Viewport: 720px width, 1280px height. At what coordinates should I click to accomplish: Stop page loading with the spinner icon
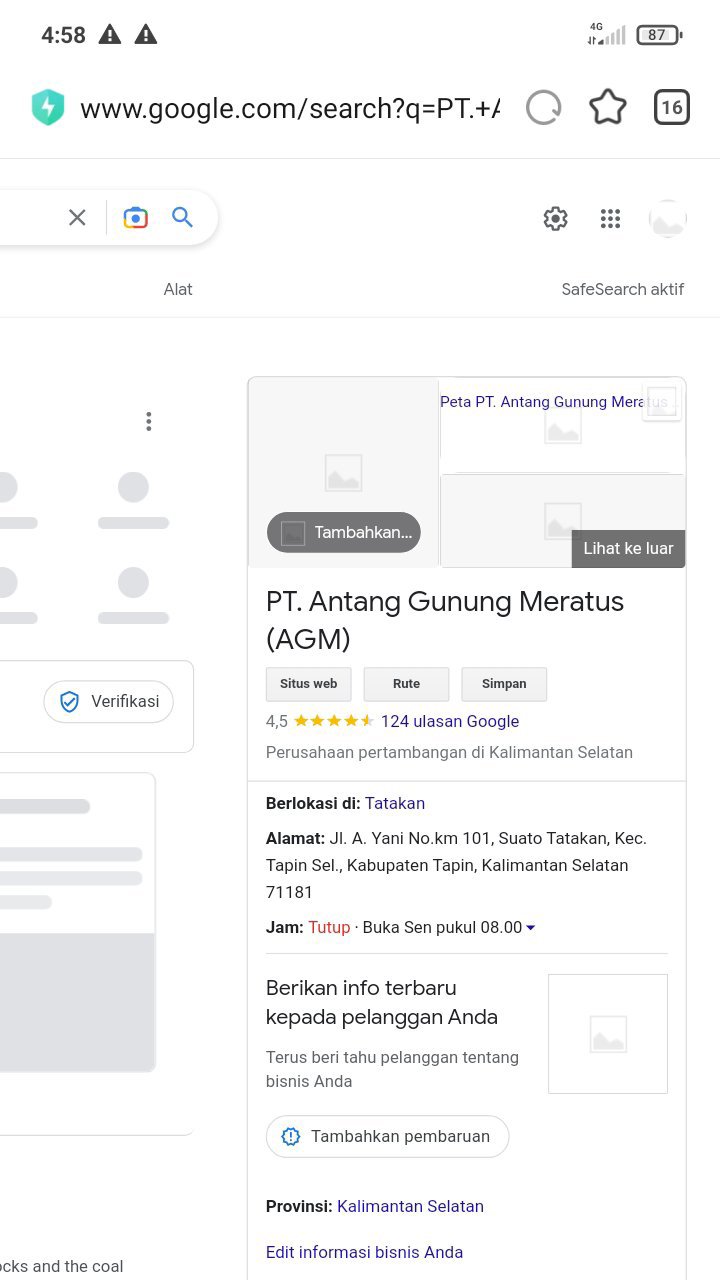tap(544, 107)
